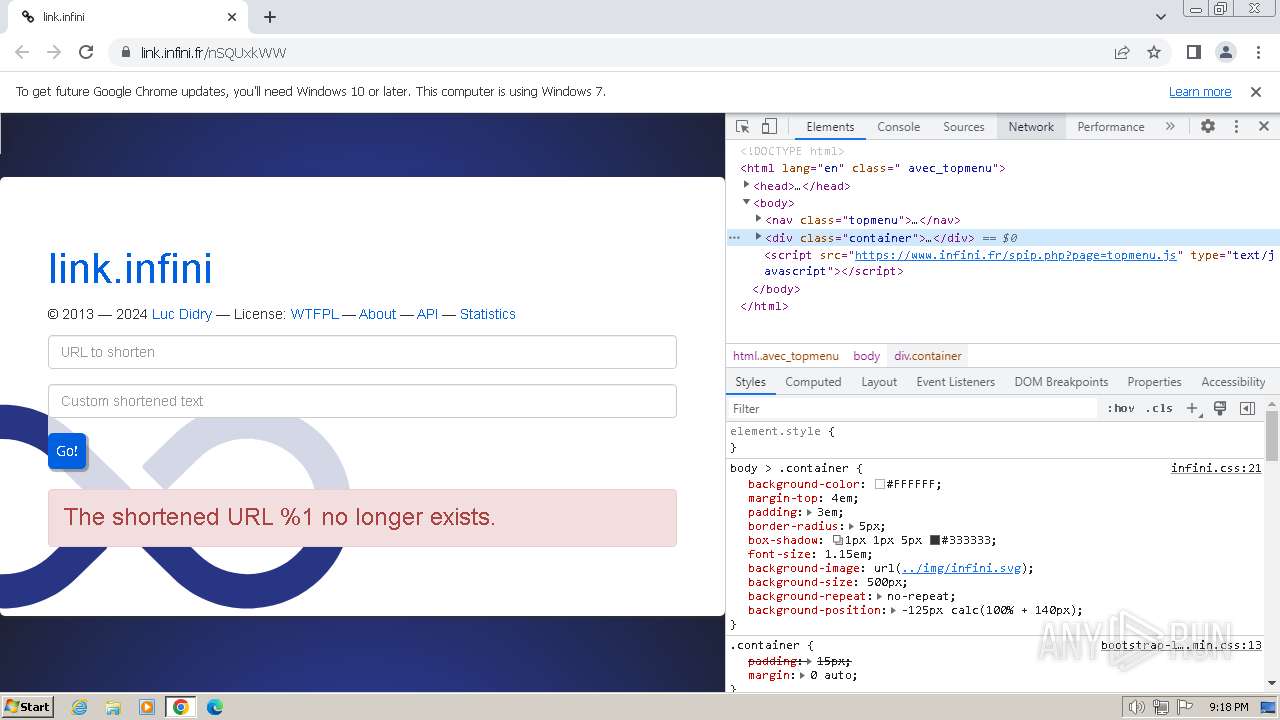Open tab search dropdown arrow
Screen dimensions: 1280x720
[x=1161, y=17]
